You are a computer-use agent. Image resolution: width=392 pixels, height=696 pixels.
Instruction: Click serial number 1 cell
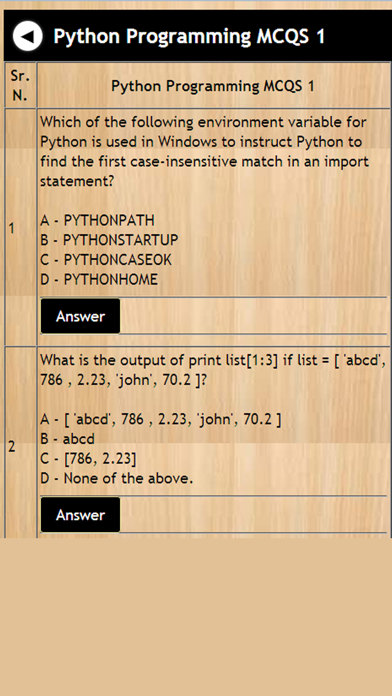[x=12, y=229]
